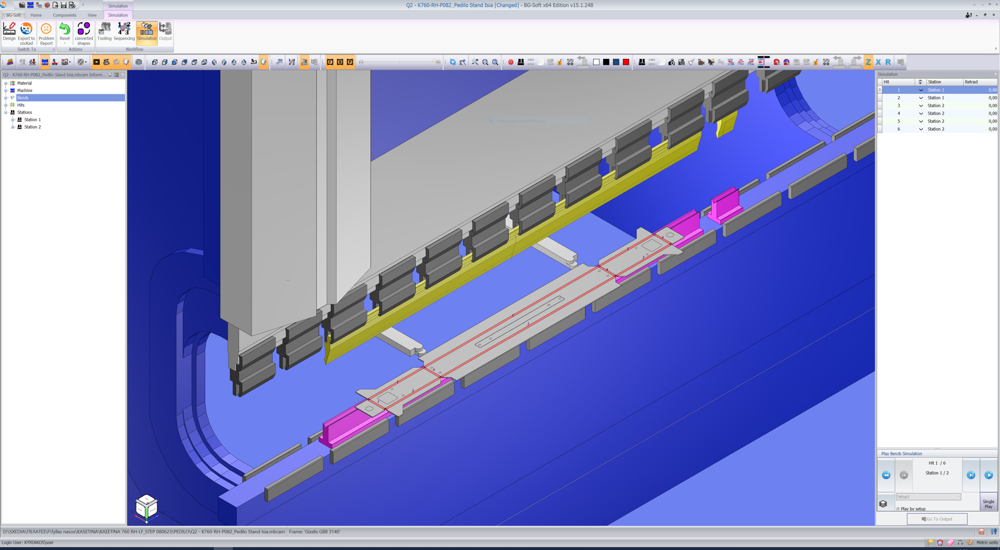The height and width of the screenshot is (550, 1000).
Task: Open the Design mode from the ribbon
Action: (9, 32)
